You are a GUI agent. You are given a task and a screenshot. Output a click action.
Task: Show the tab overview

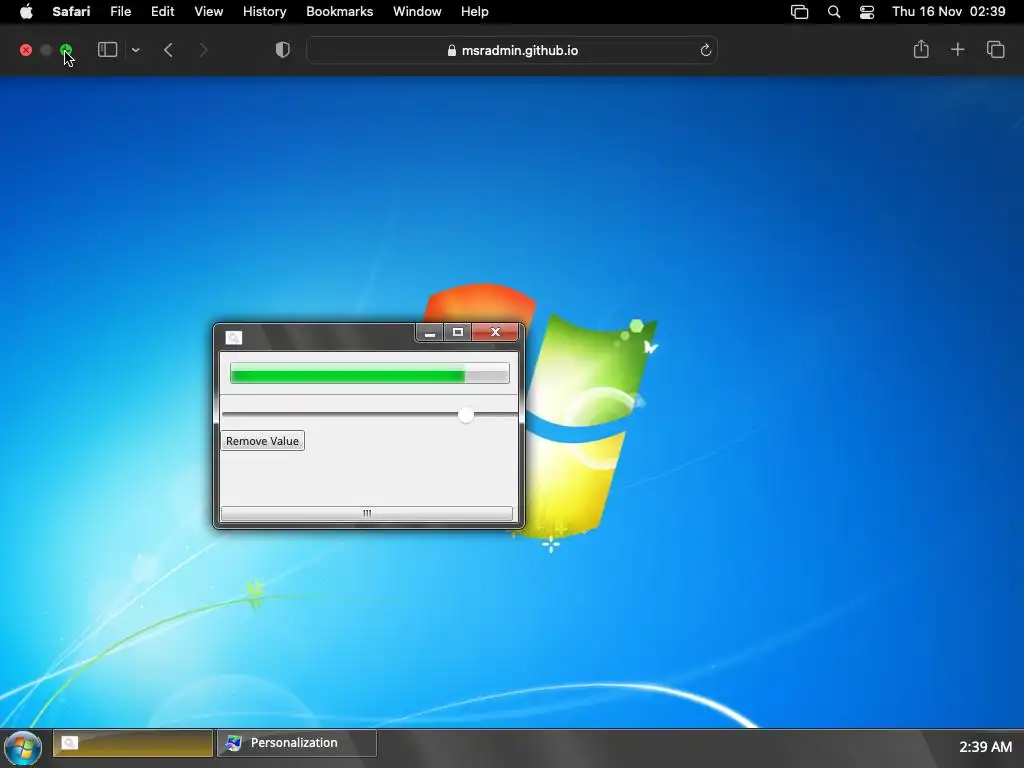point(995,50)
